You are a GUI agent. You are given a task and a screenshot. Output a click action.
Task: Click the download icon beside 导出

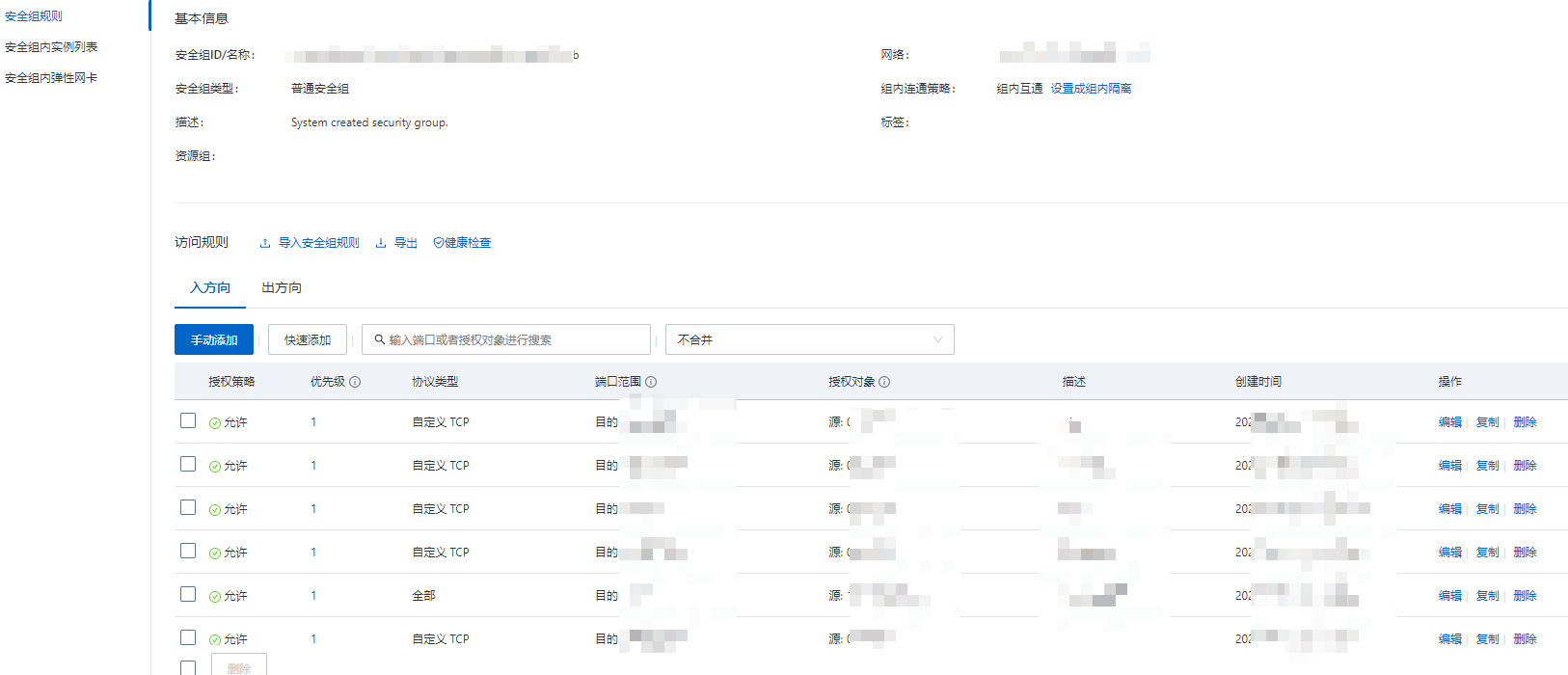[381, 243]
